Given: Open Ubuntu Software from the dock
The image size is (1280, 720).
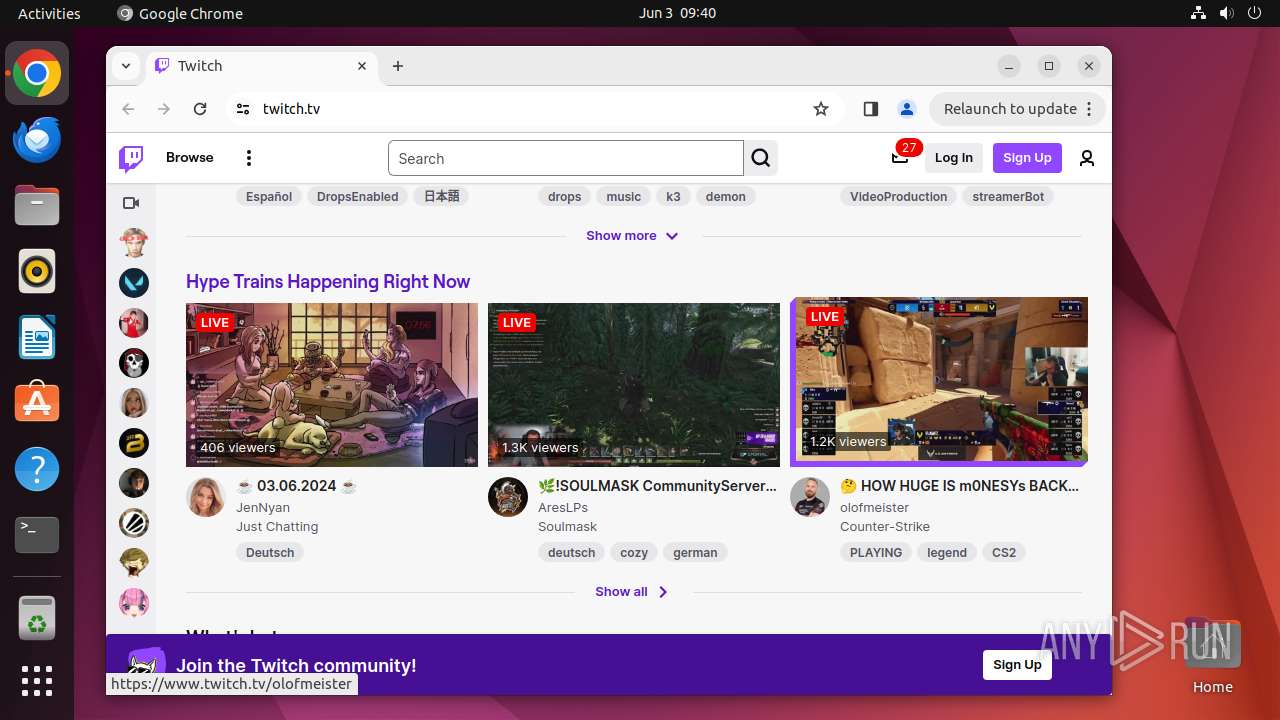Looking at the screenshot, I should [37, 403].
